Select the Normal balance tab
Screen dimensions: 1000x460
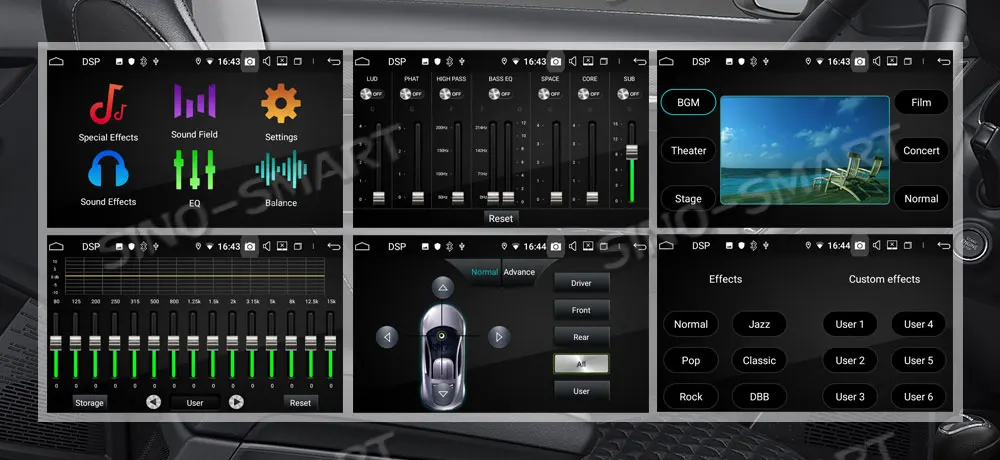click(485, 272)
